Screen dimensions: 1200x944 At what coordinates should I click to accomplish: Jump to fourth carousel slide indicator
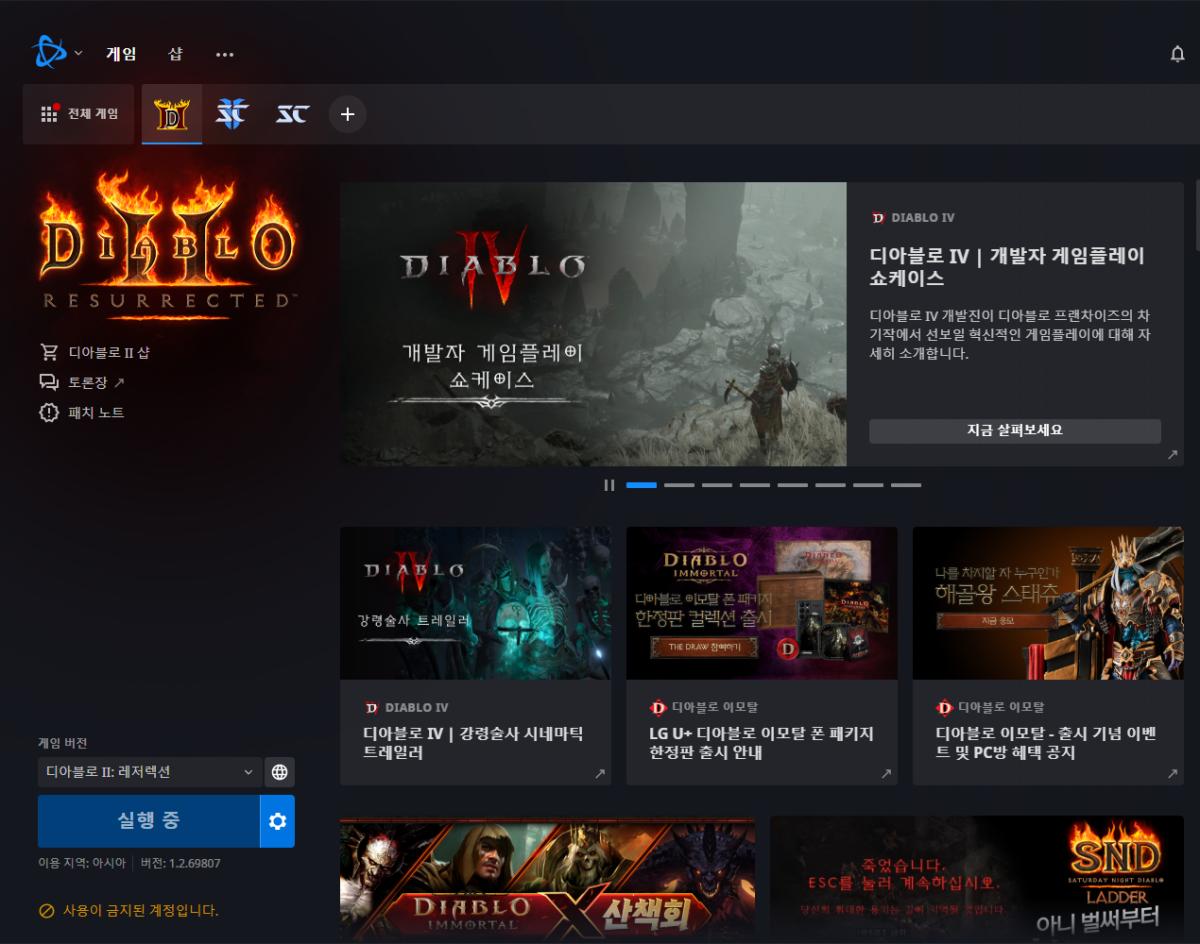coord(755,485)
